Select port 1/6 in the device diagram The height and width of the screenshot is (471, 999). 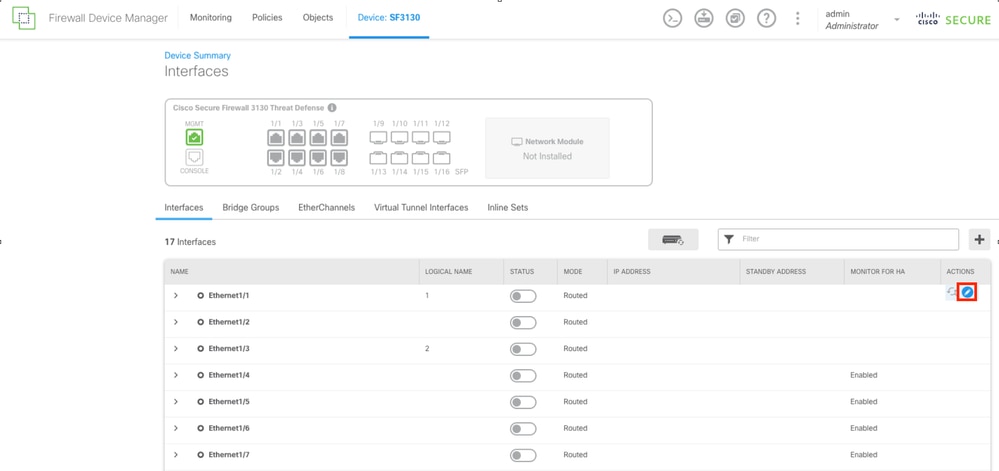tap(318, 157)
